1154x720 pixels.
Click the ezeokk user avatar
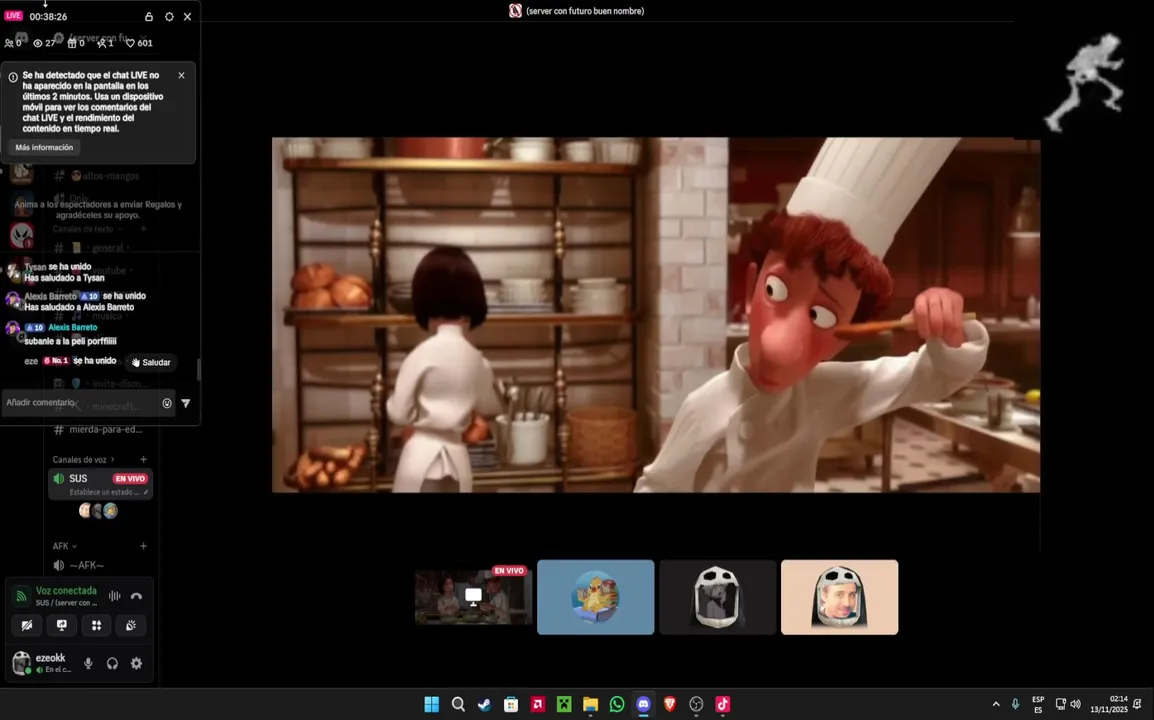point(22,663)
